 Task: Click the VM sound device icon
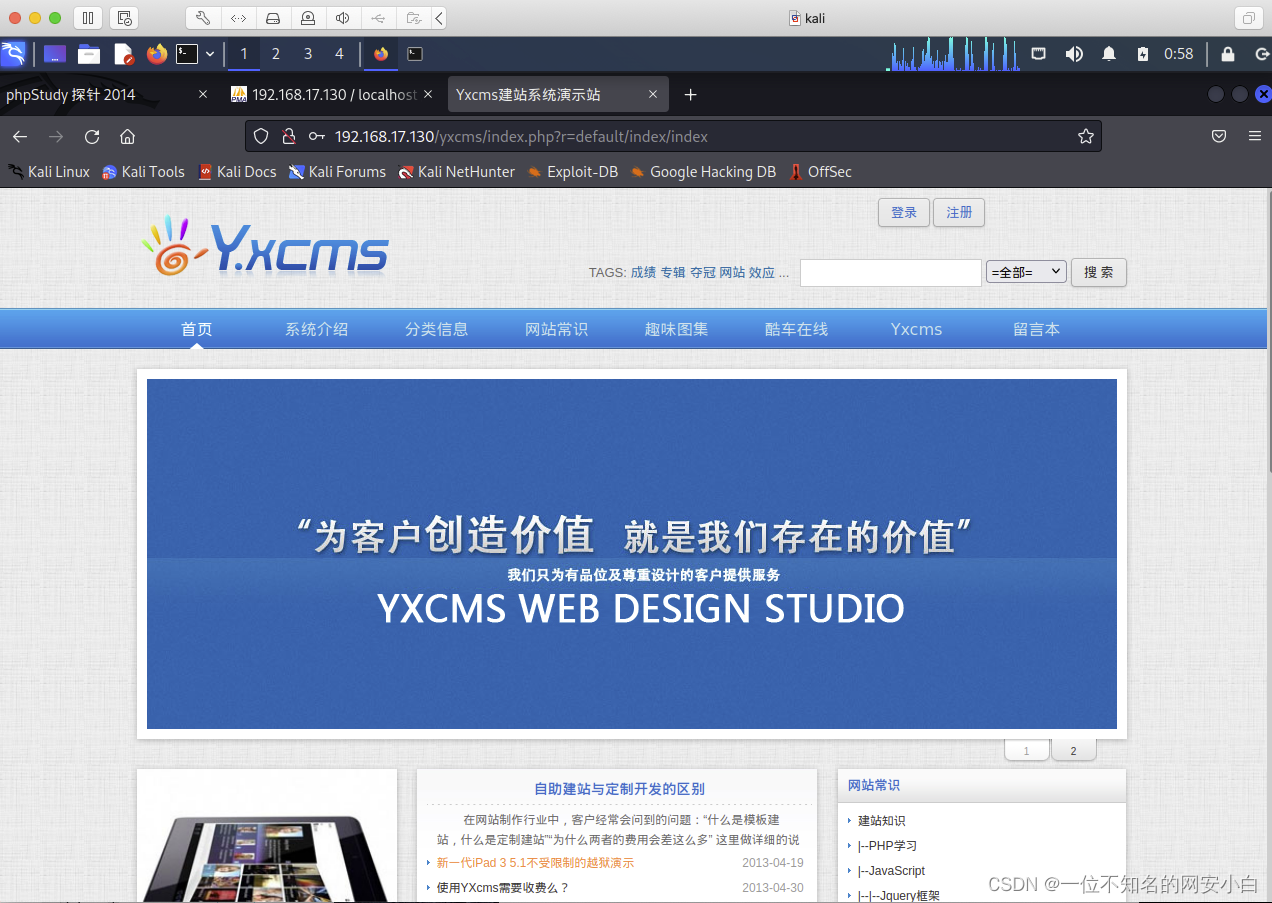click(342, 18)
